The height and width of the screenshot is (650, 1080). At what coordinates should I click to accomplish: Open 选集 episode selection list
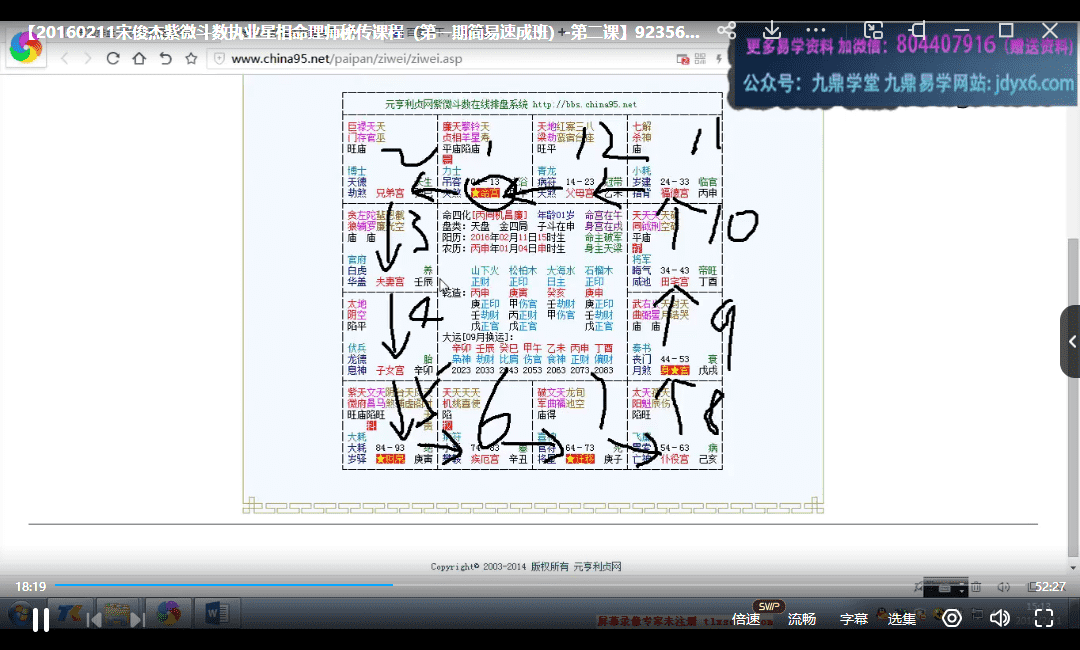coord(902,619)
